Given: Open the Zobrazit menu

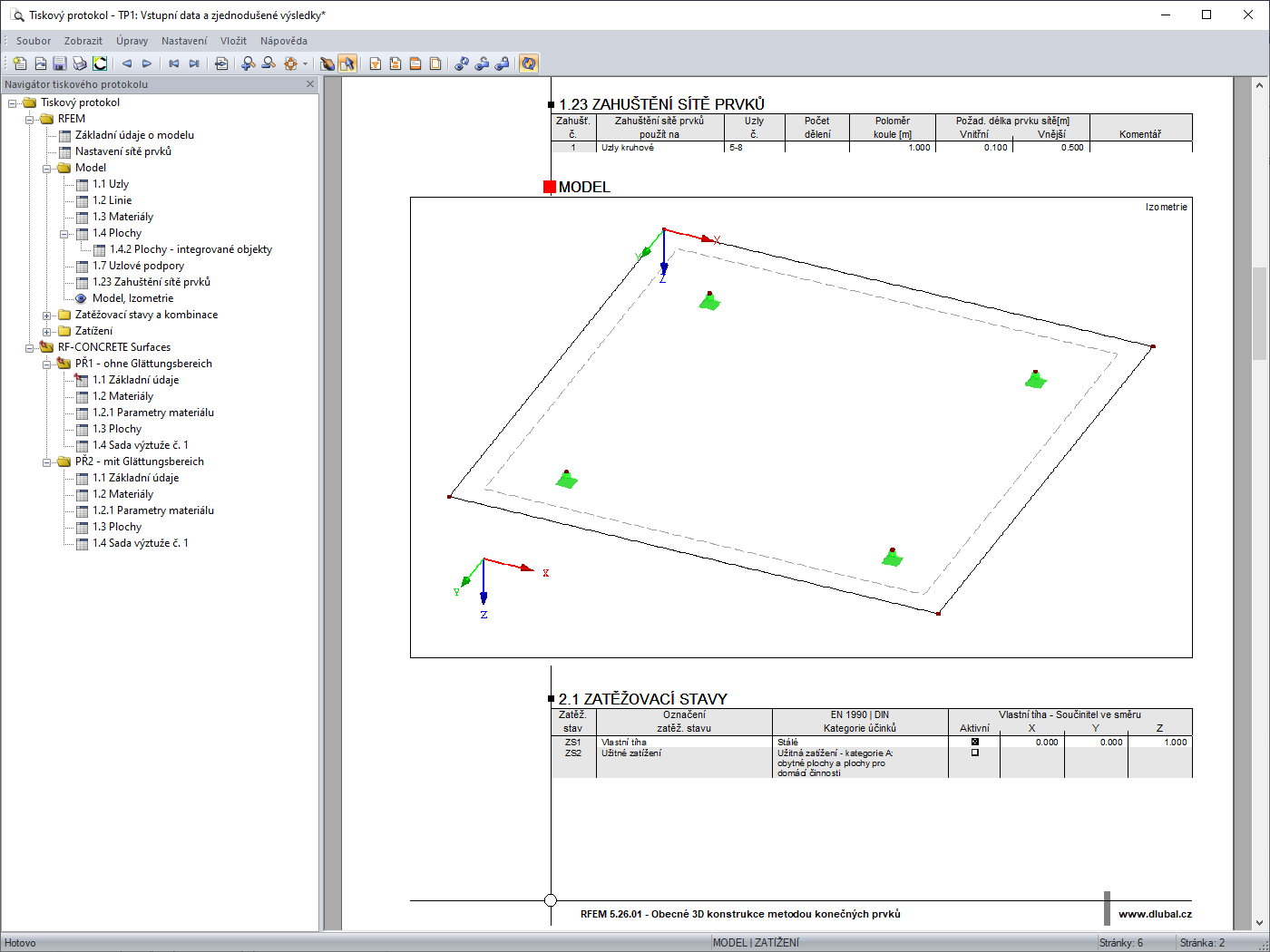Looking at the screenshot, I should (x=83, y=41).
